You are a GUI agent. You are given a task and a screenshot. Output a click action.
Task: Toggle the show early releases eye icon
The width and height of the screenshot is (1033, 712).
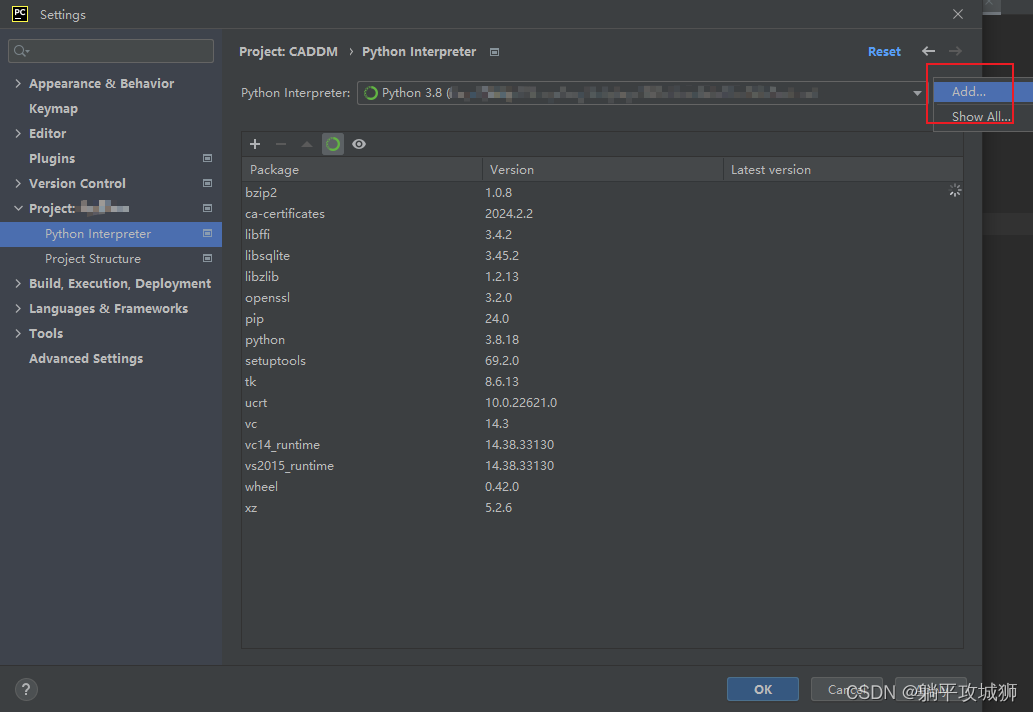tap(359, 144)
